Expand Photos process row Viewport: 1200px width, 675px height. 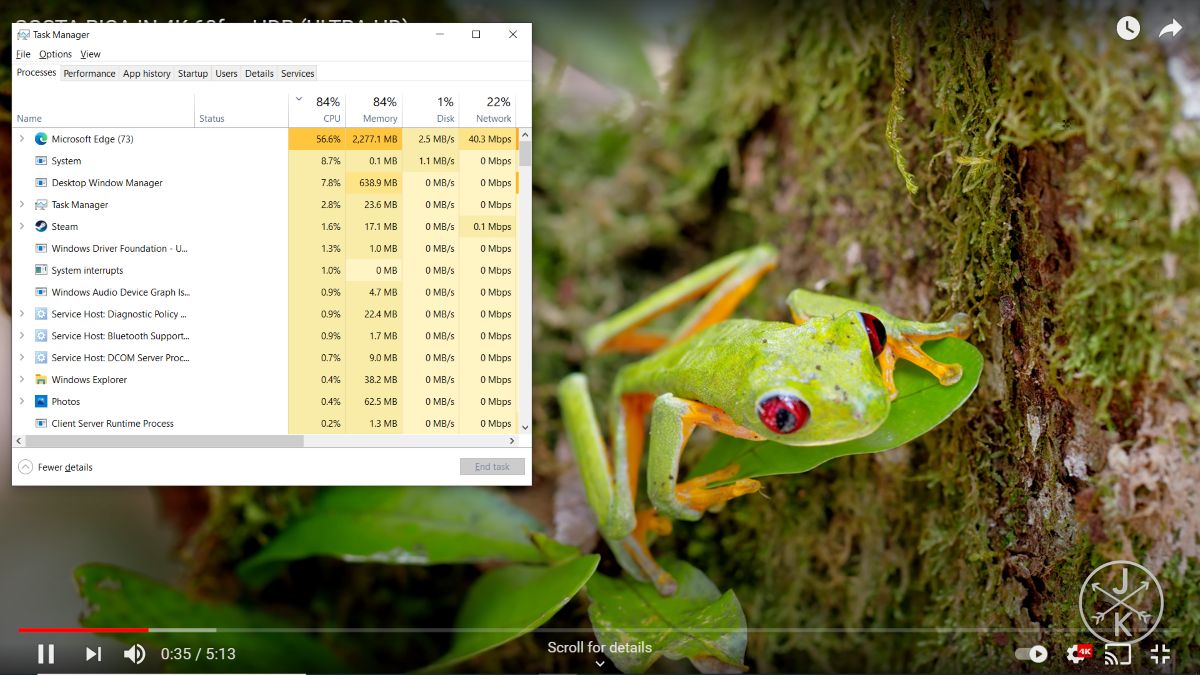tap(22, 402)
